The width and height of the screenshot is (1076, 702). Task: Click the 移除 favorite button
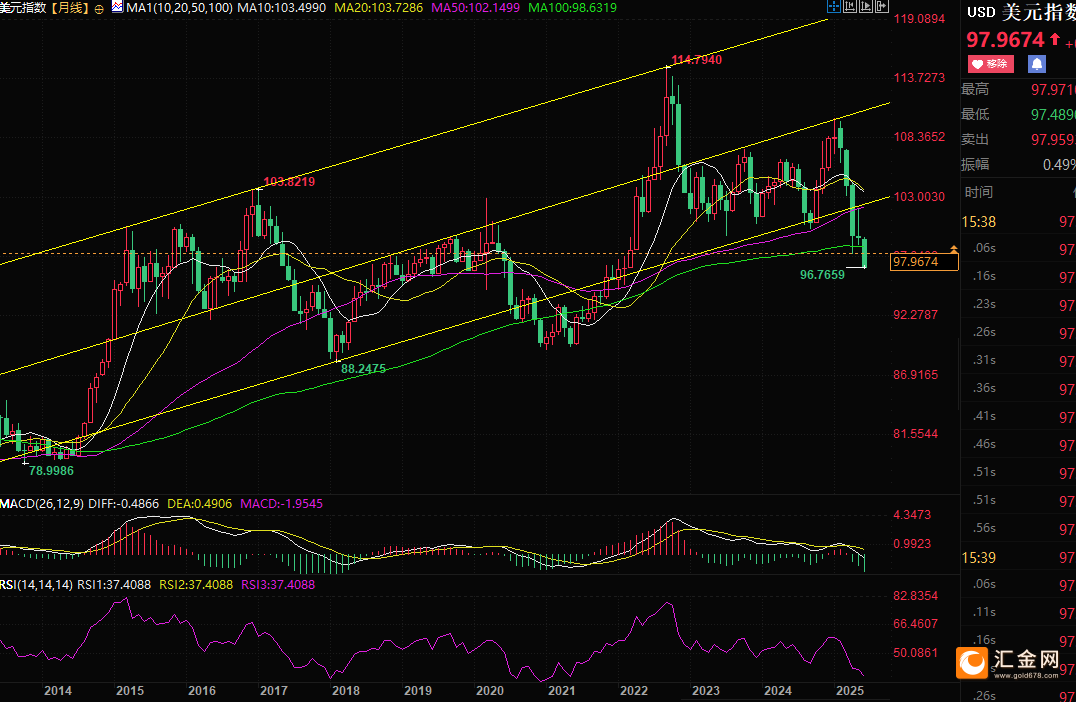click(990, 64)
